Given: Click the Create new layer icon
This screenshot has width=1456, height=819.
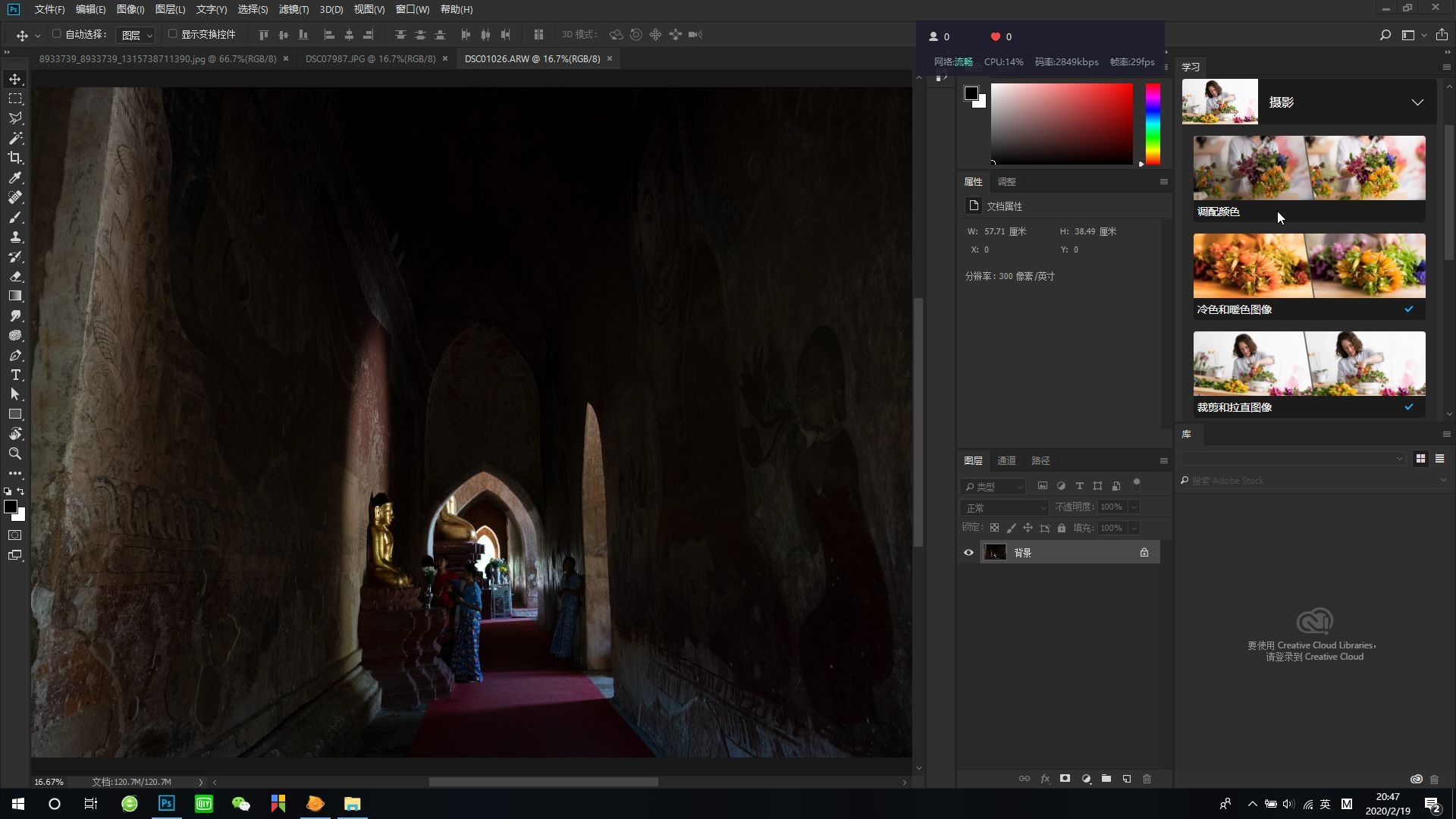Looking at the screenshot, I should (1127, 778).
